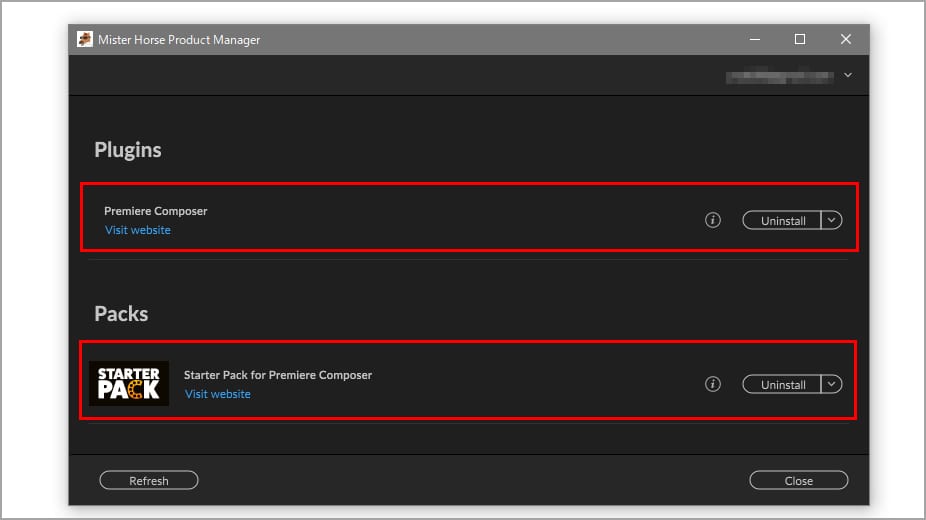Viewport: 926px width, 520px height.
Task: Select Starter Pack for Premiere Composer title
Action: 278,375
